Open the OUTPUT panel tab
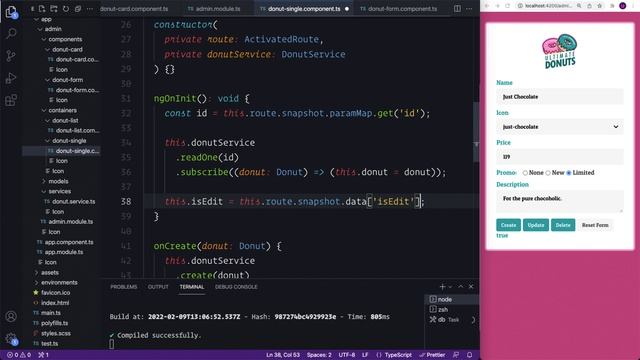 click(x=158, y=287)
